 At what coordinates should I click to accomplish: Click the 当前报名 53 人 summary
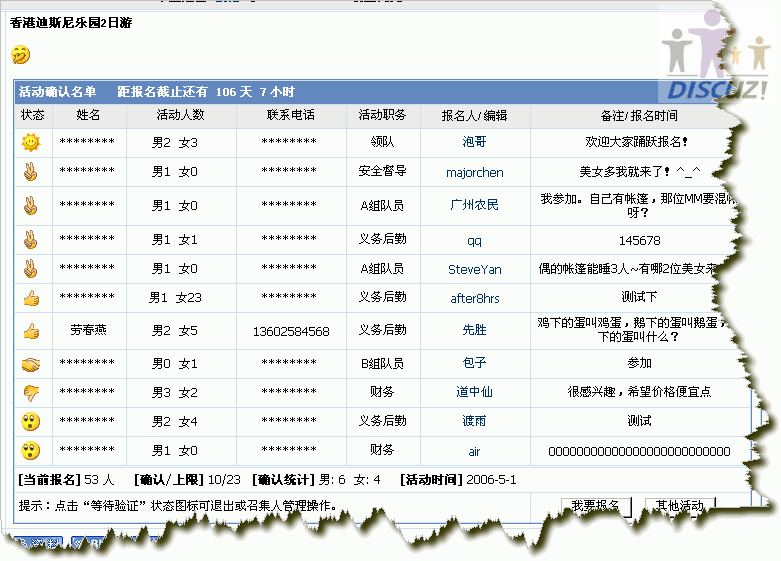(66, 480)
